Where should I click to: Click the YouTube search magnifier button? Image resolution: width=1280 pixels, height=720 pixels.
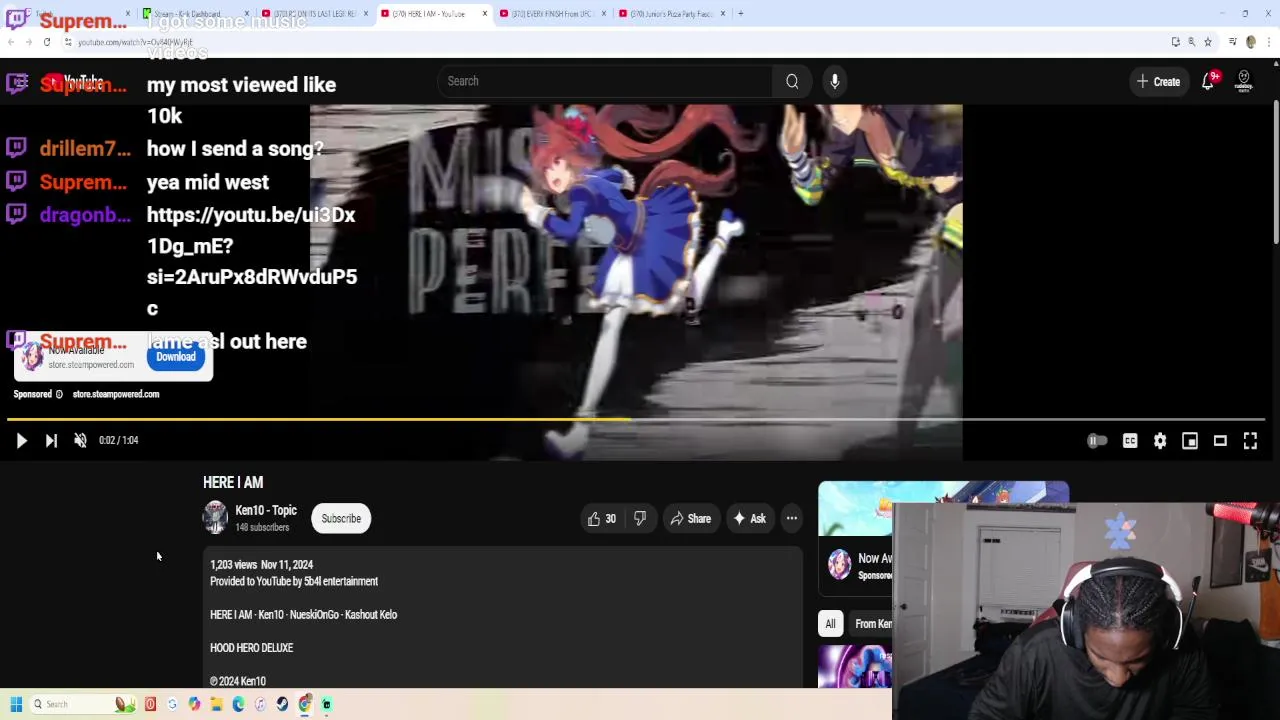tap(792, 81)
